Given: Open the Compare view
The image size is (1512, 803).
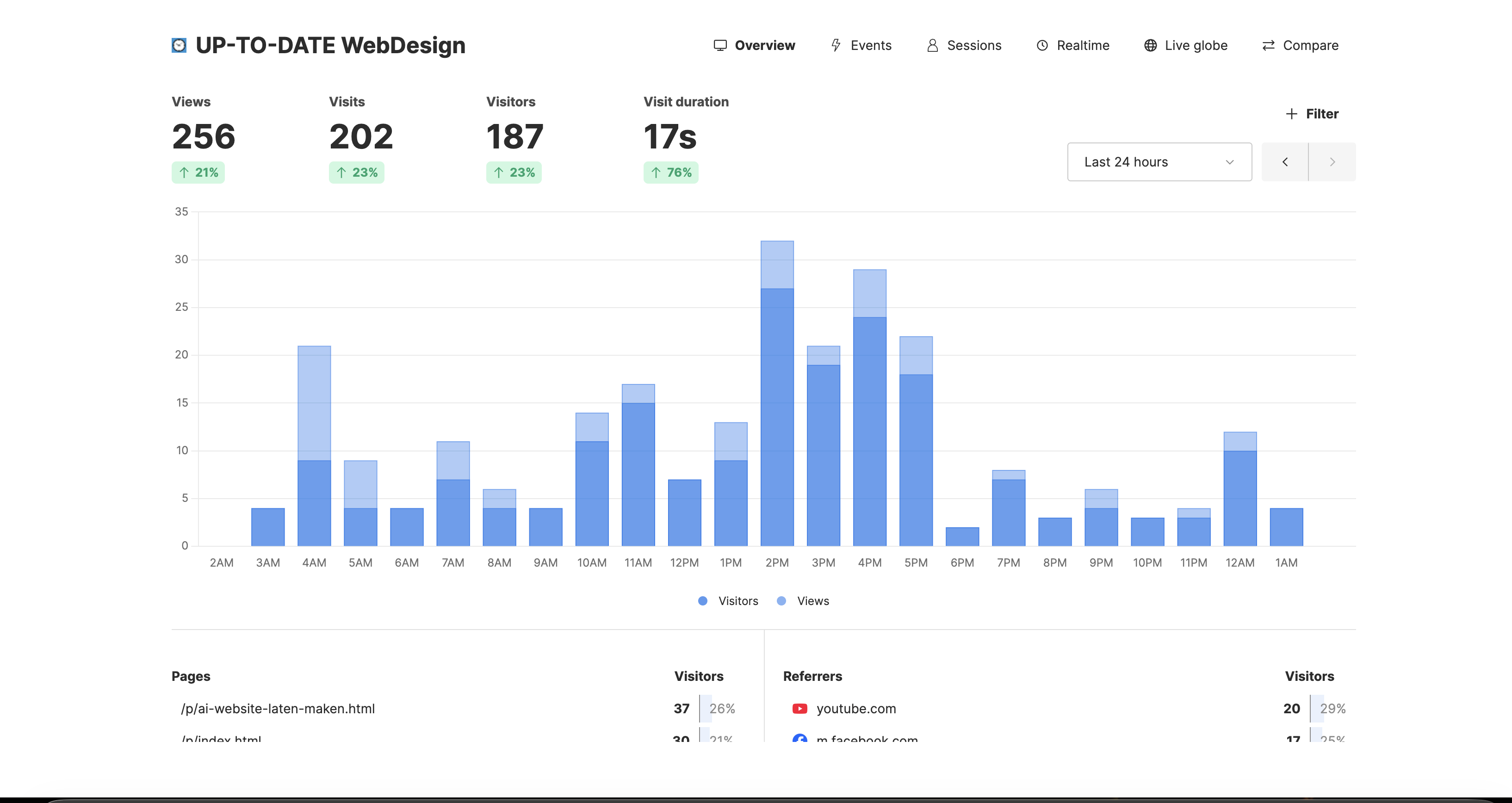Looking at the screenshot, I should pyautogui.click(x=1300, y=45).
